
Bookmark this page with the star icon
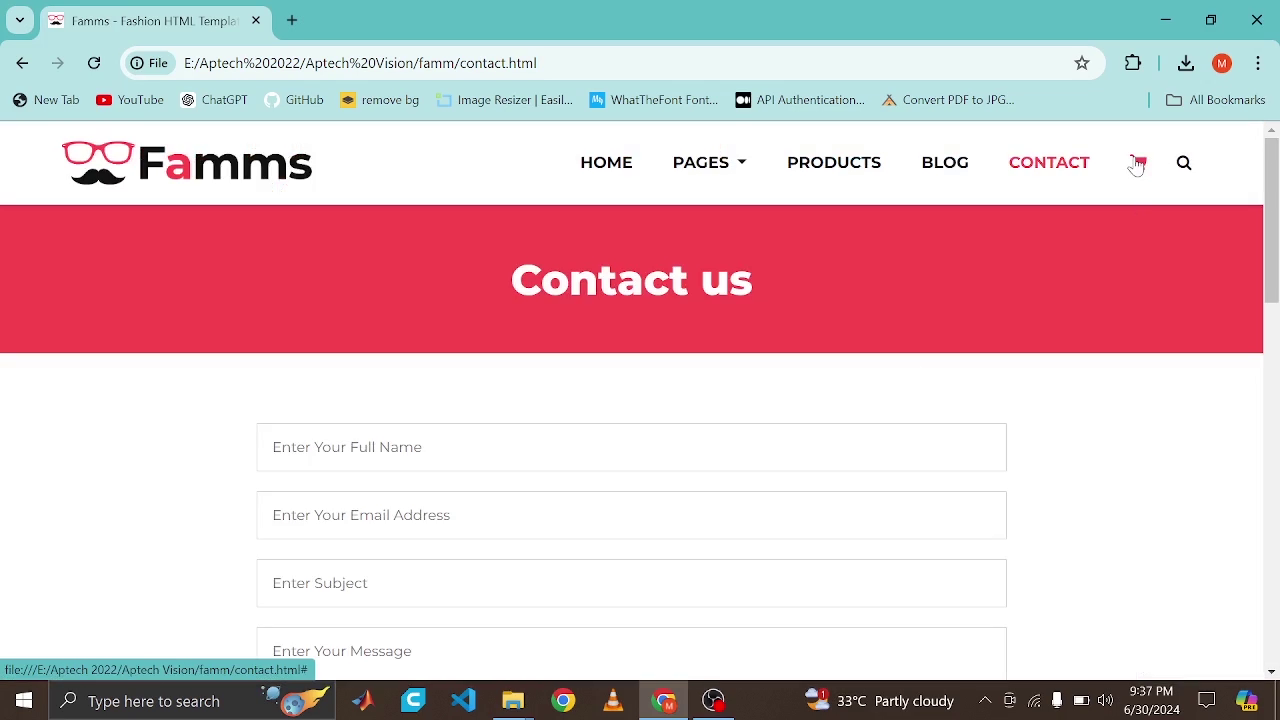[1082, 63]
